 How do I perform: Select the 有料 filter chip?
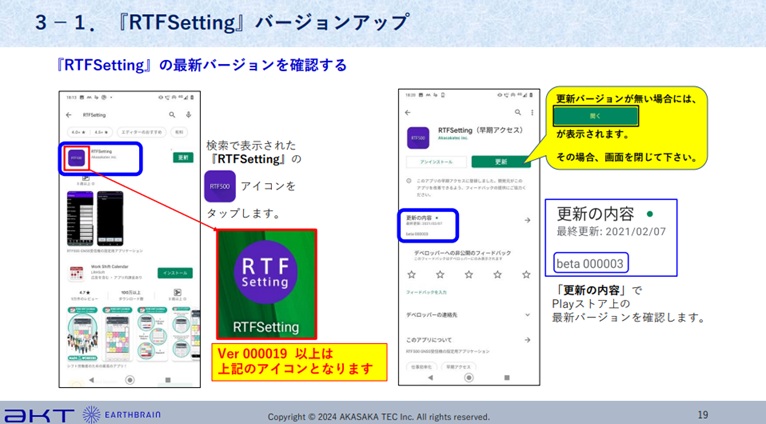coord(179,132)
